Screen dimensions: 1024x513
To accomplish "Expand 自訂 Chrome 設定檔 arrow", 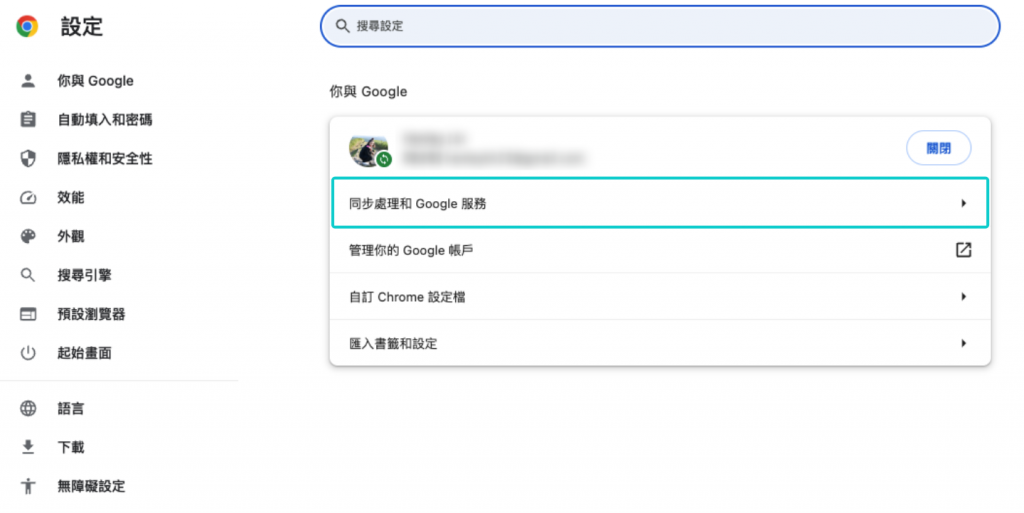I will tap(963, 297).
